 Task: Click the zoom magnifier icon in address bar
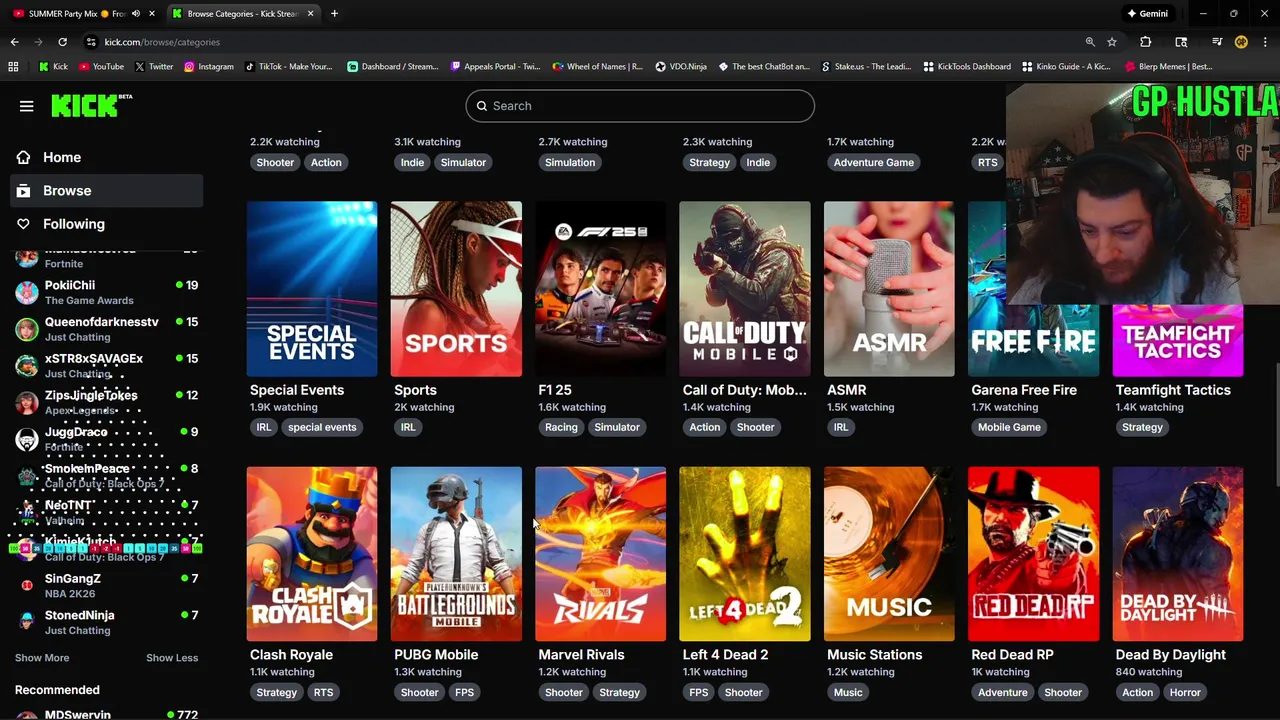coord(1090,42)
